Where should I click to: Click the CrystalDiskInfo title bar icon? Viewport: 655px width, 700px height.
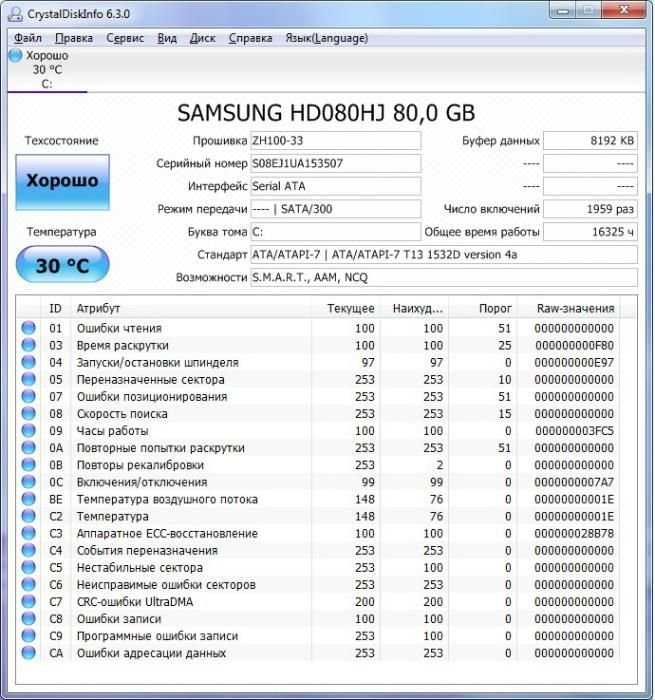pos(15,14)
